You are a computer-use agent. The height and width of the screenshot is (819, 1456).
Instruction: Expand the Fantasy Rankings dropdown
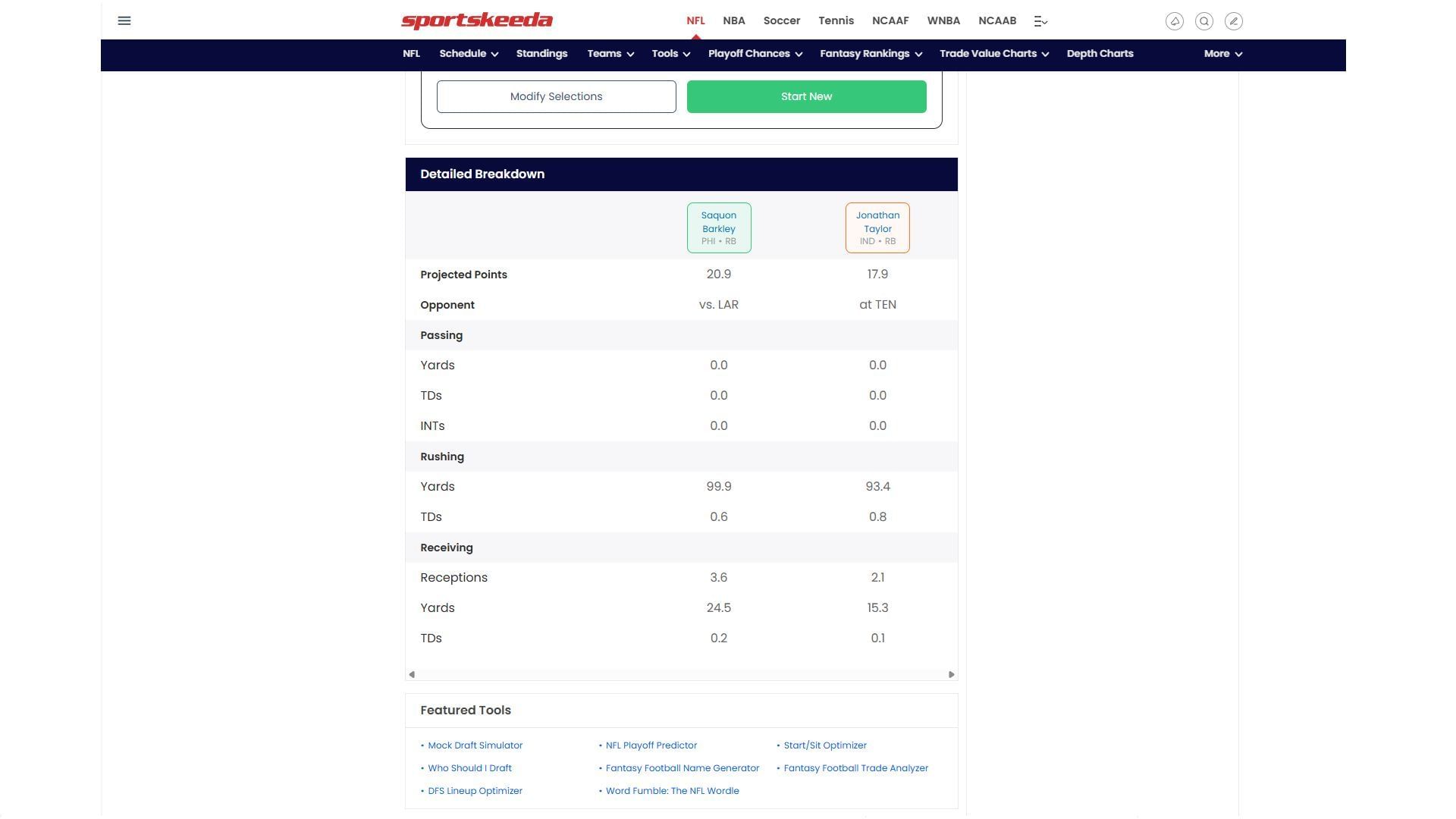click(870, 54)
